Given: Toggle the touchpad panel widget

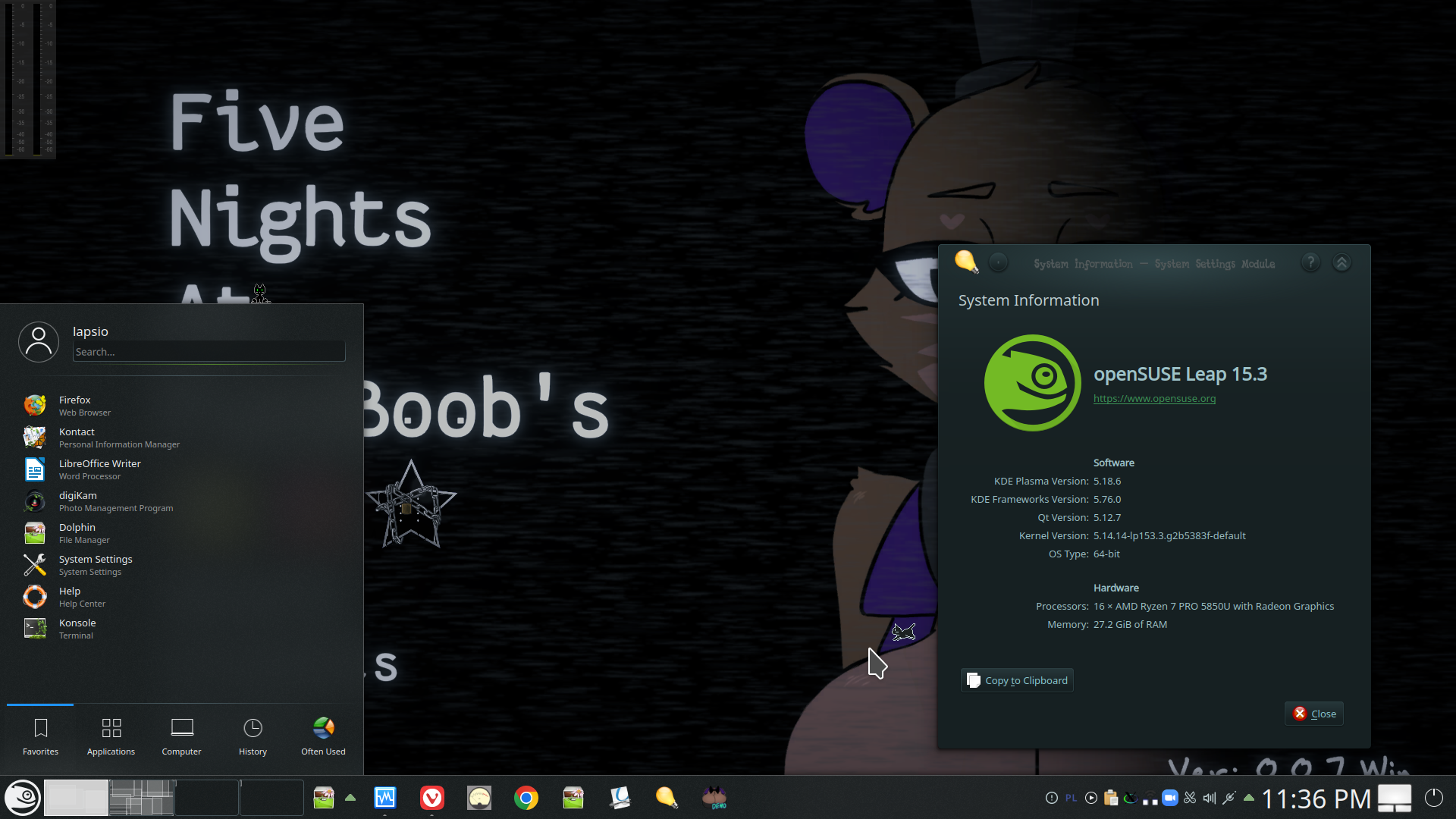Looking at the screenshot, I should tap(1395, 798).
